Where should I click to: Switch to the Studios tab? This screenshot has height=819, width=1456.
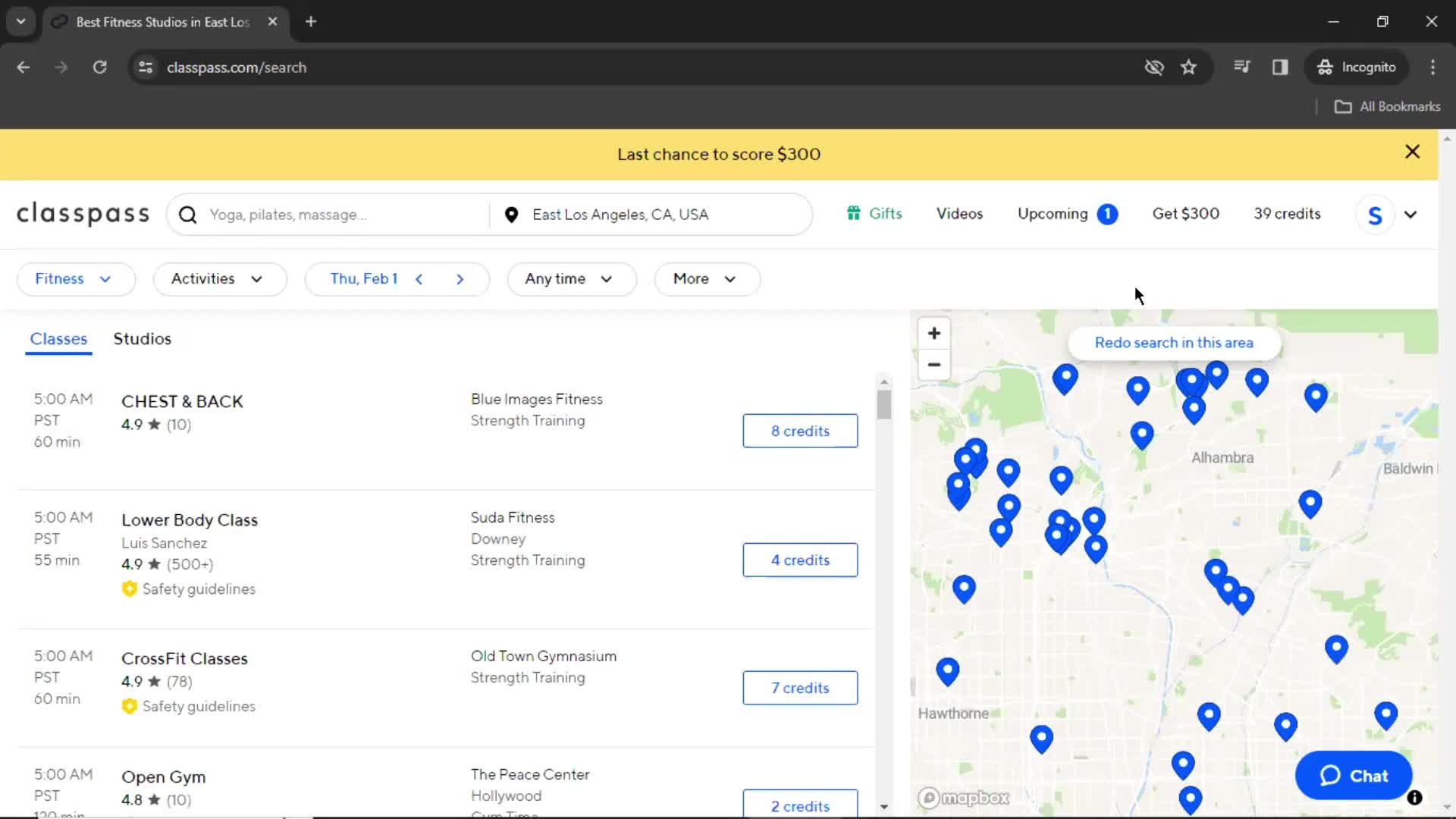pos(143,339)
